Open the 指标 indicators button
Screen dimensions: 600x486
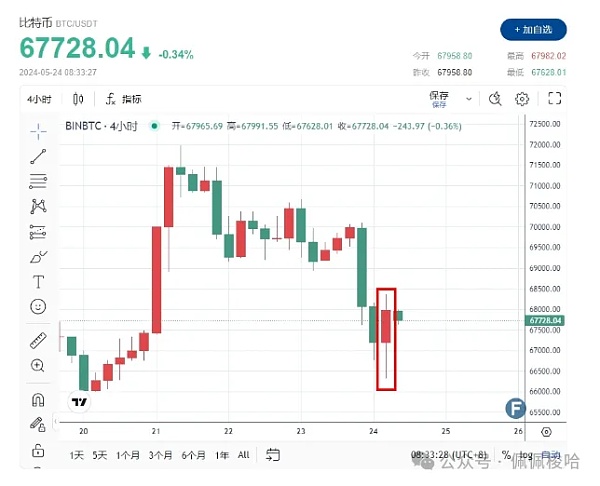pyautogui.click(x=123, y=99)
